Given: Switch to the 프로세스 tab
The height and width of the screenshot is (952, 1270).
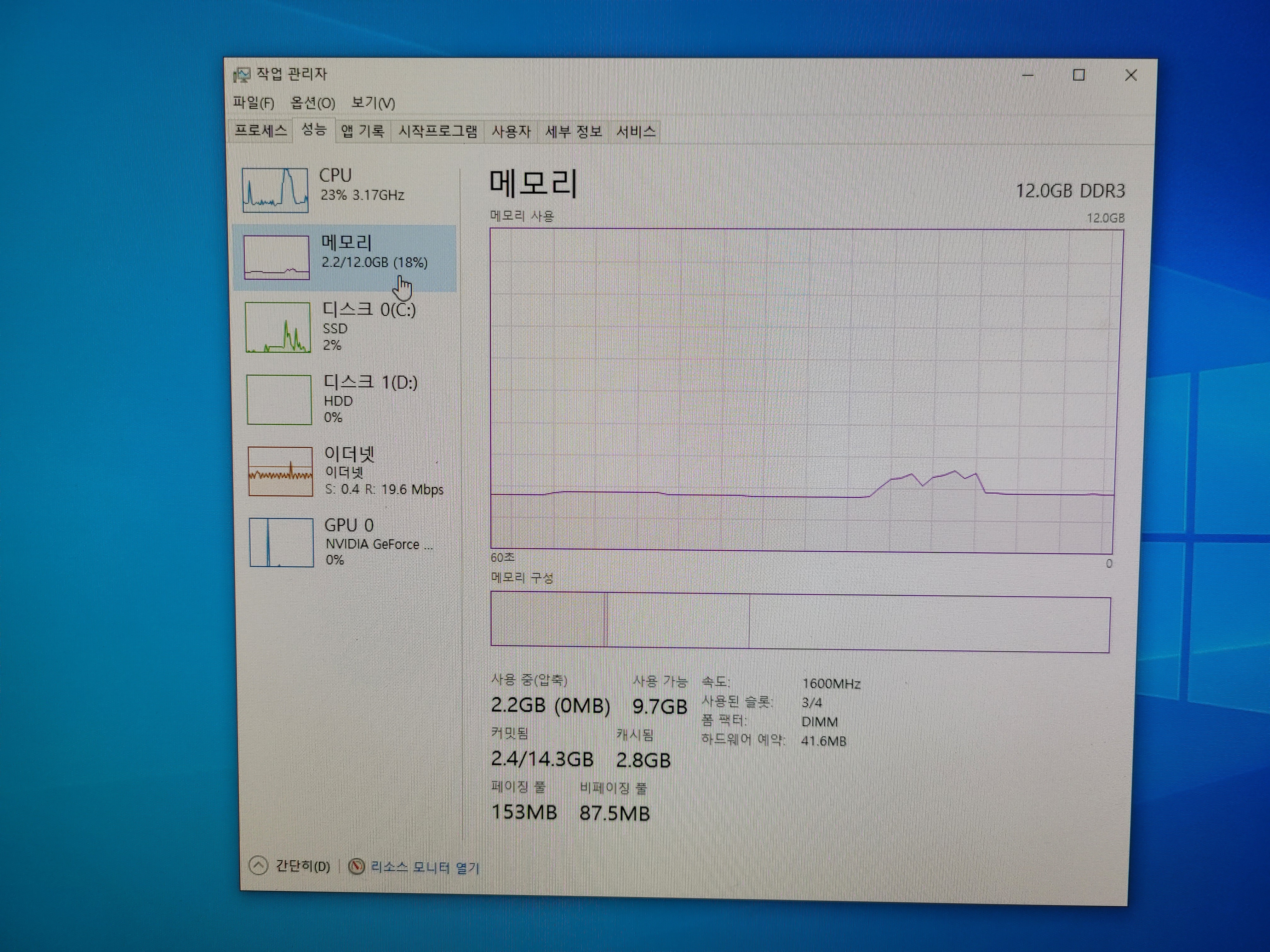Looking at the screenshot, I should point(260,131).
